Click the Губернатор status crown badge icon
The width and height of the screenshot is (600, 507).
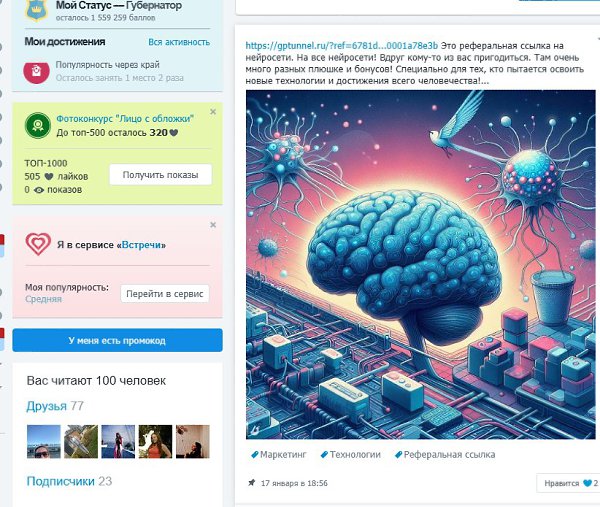[37, 10]
